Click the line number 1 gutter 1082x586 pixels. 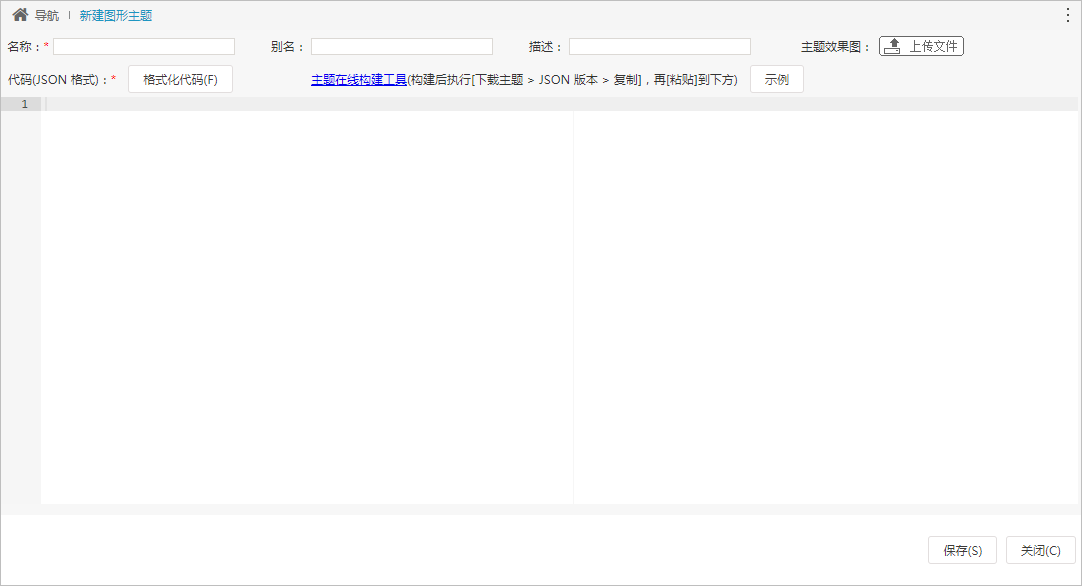coord(21,104)
